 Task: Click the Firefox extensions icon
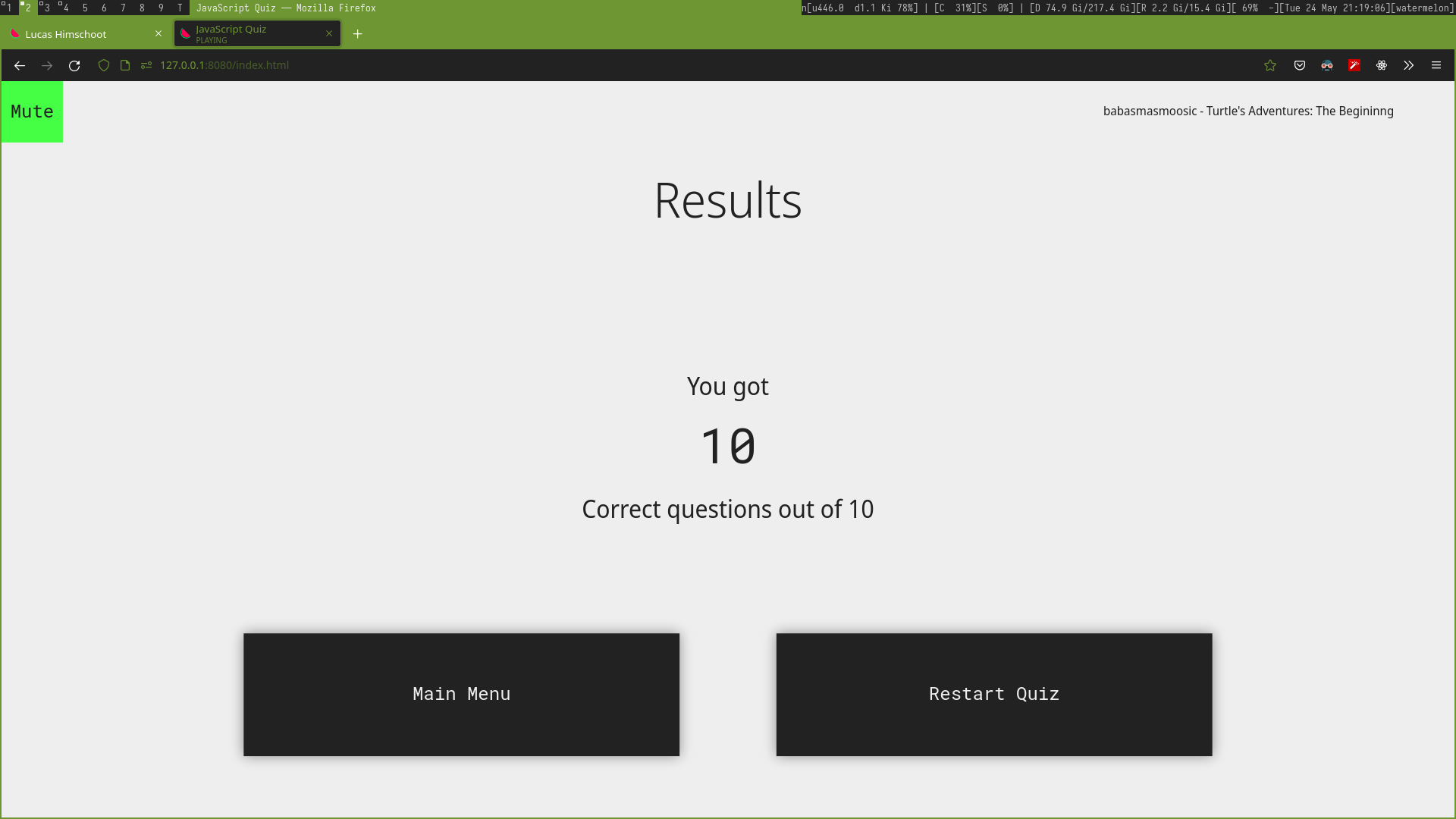pos(1409,65)
